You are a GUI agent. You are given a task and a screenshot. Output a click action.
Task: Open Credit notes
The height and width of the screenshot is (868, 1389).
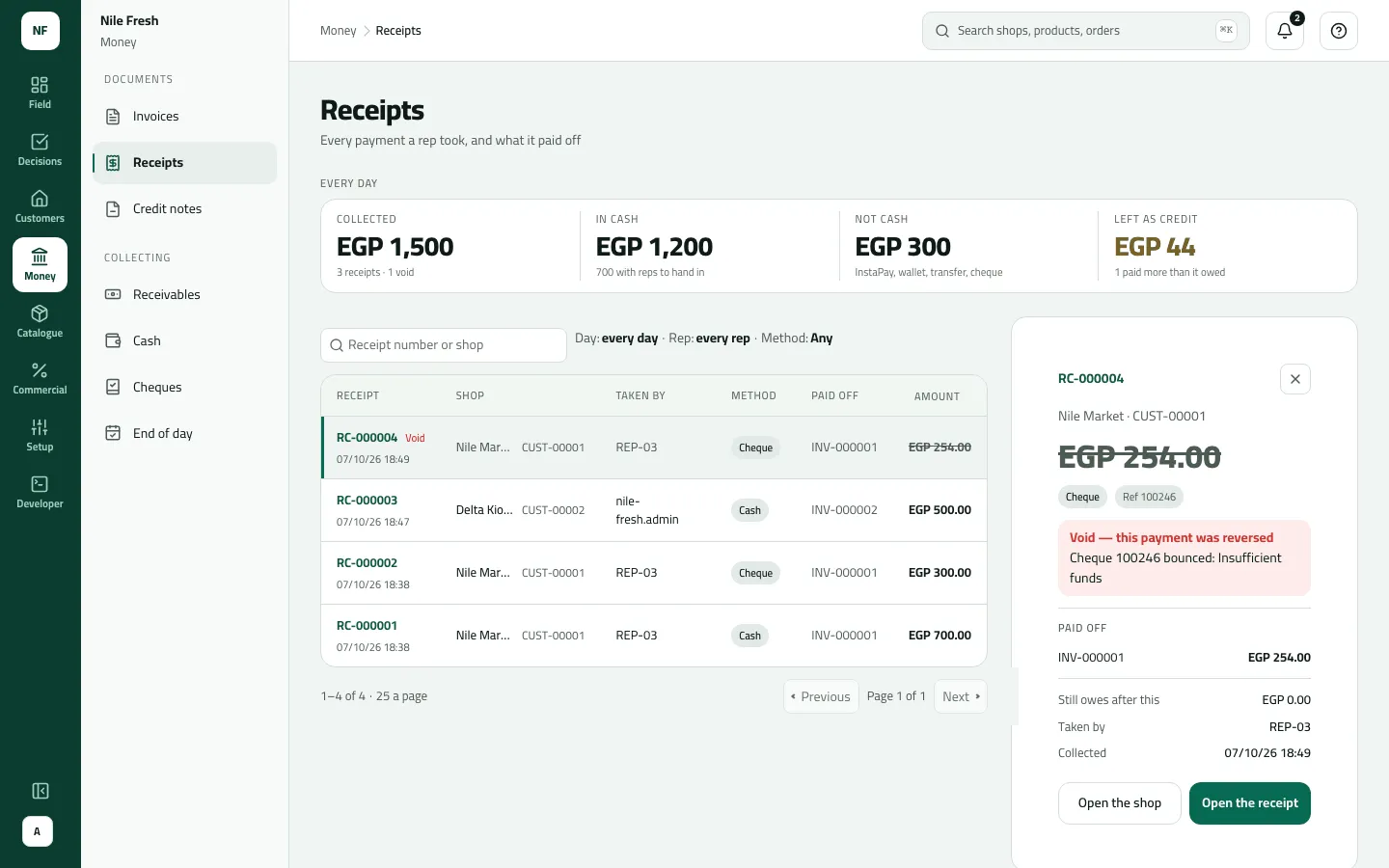[x=184, y=209]
